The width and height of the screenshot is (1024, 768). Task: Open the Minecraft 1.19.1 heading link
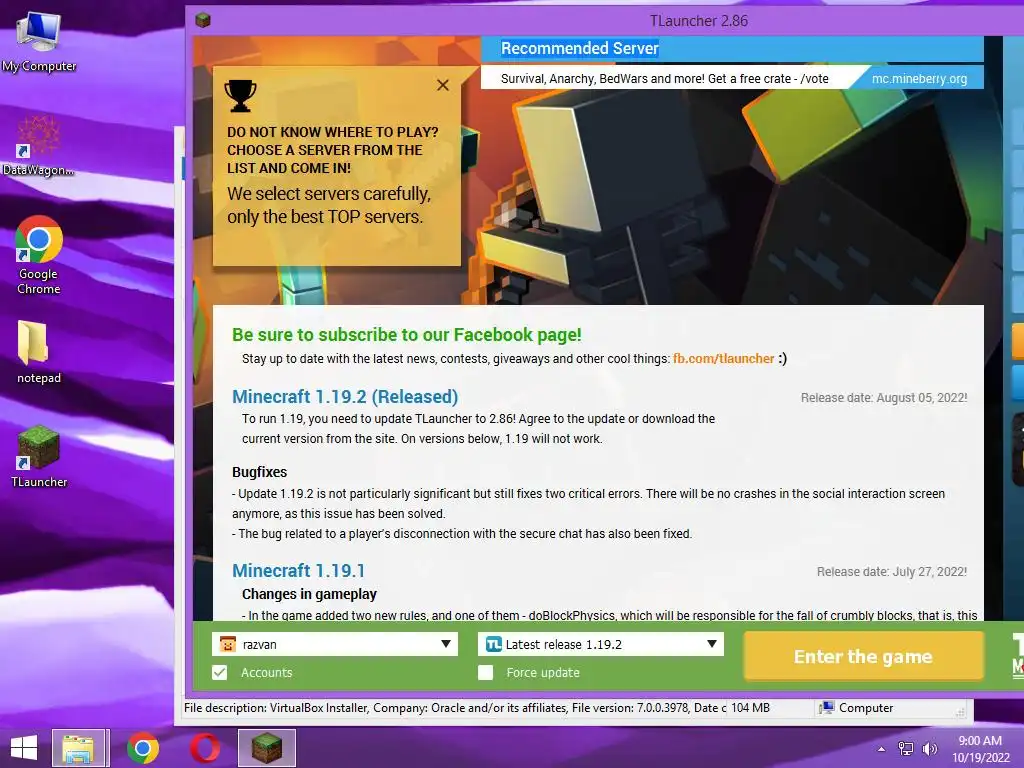tap(298, 570)
